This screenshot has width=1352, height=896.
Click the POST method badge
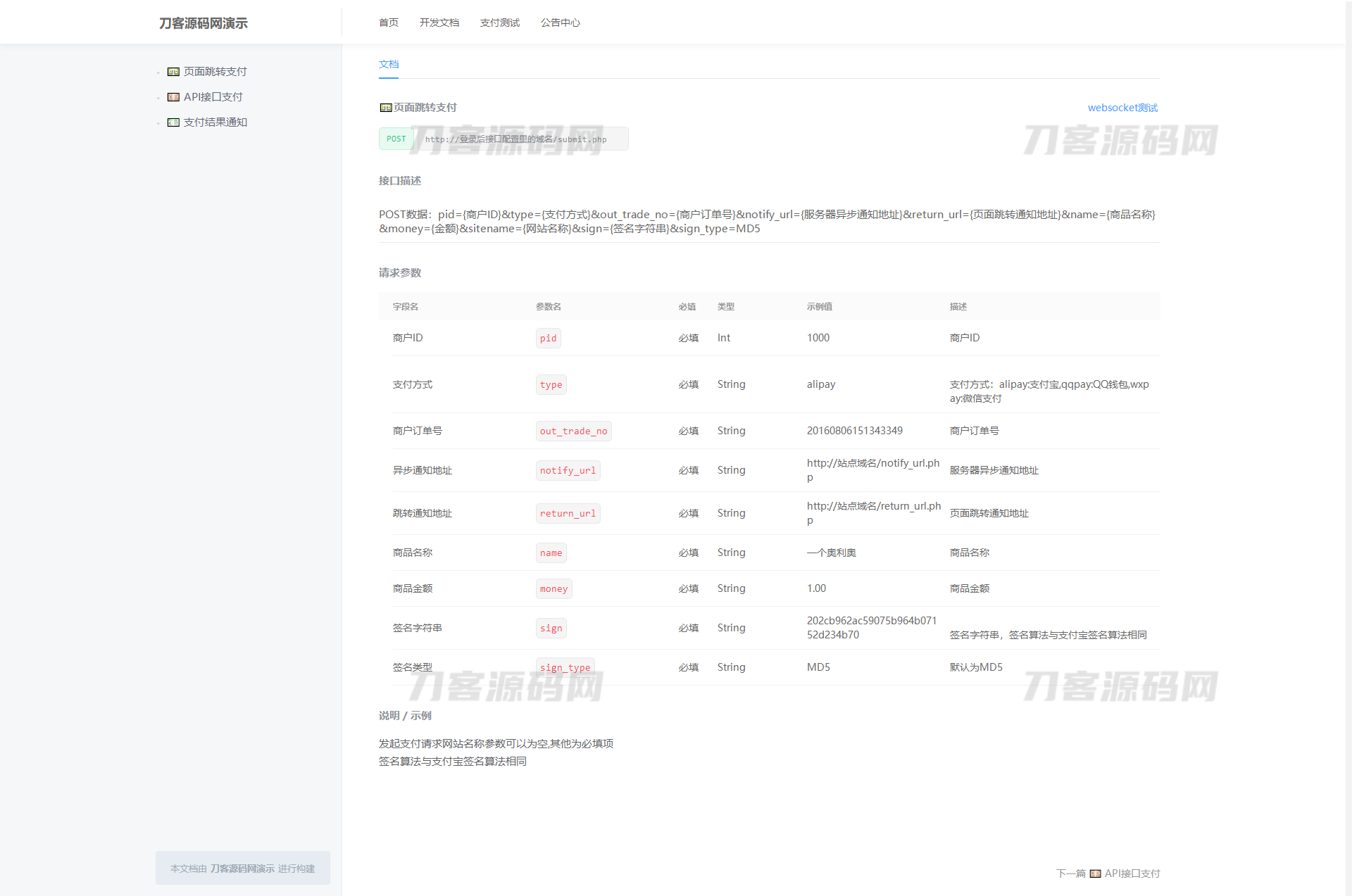(396, 139)
